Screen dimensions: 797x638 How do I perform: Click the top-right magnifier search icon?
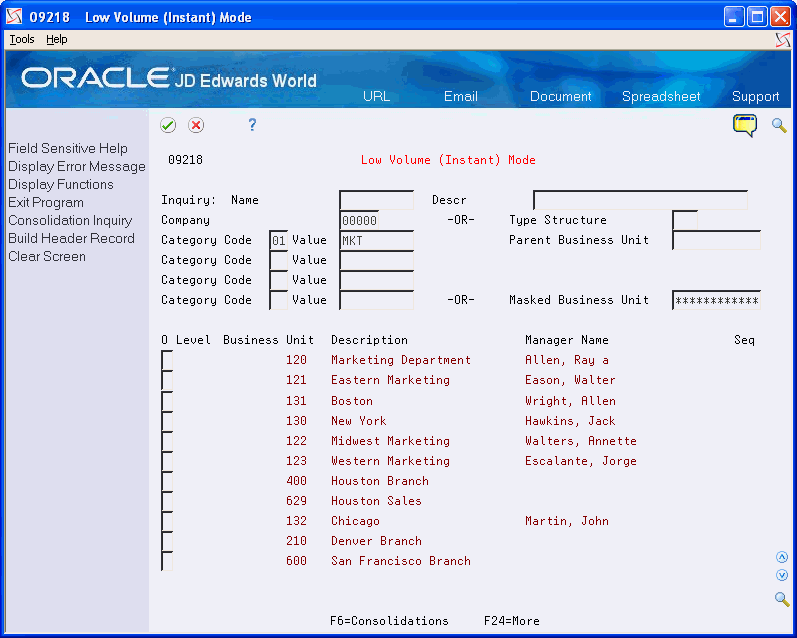779,125
